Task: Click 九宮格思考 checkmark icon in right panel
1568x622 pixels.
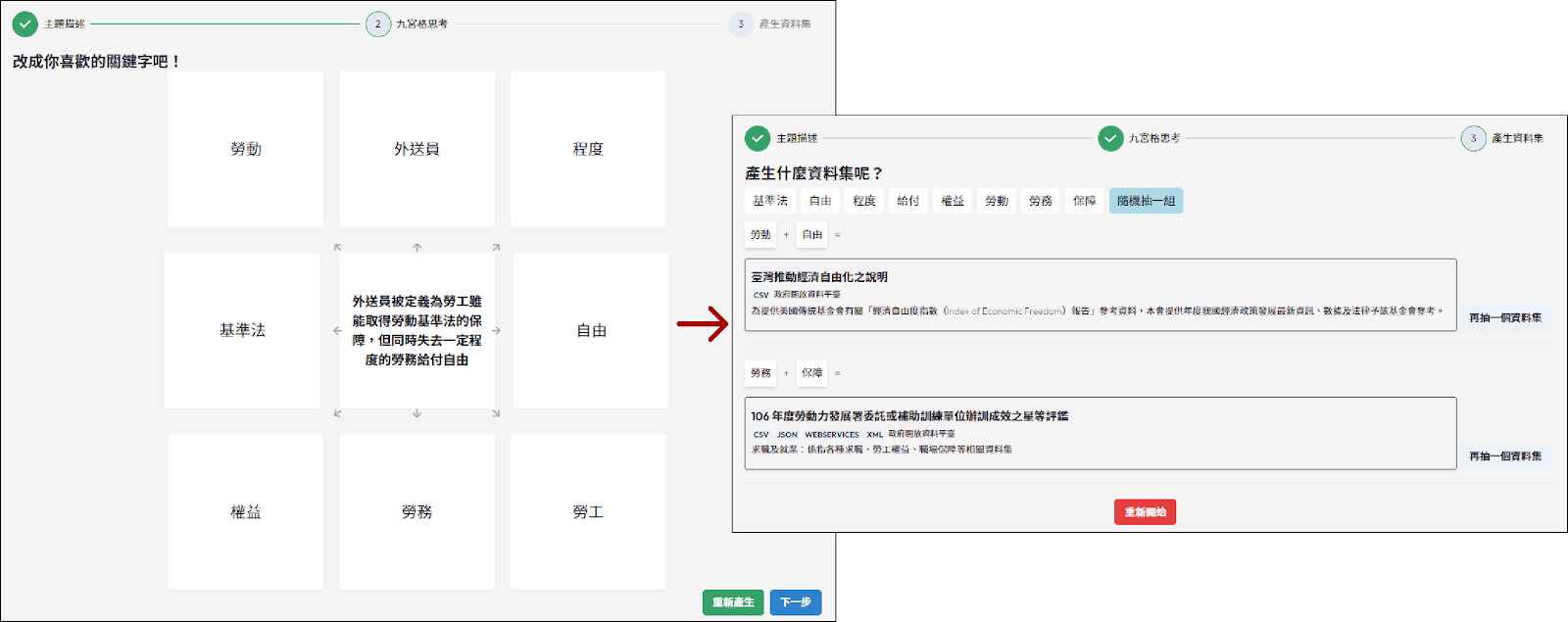Action: [x=1110, y=138]
